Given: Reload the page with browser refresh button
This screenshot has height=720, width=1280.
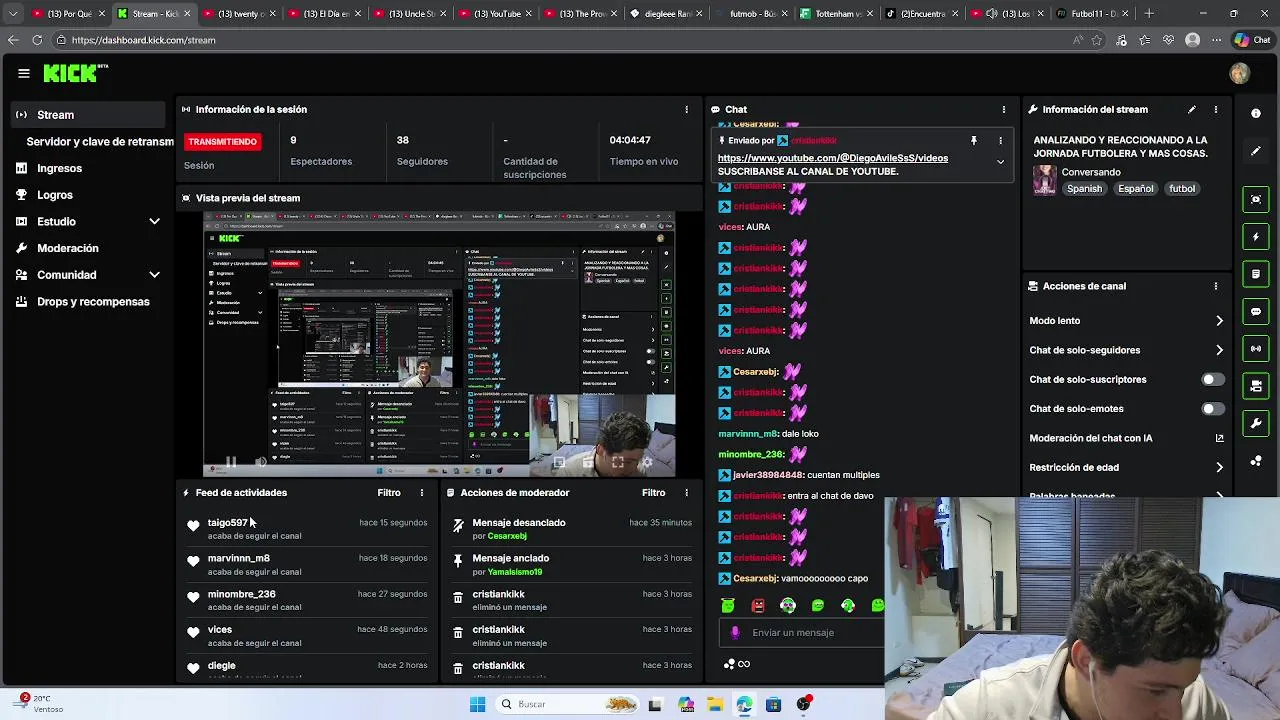Looking at the screenshot, I should [x=37, y=40].
